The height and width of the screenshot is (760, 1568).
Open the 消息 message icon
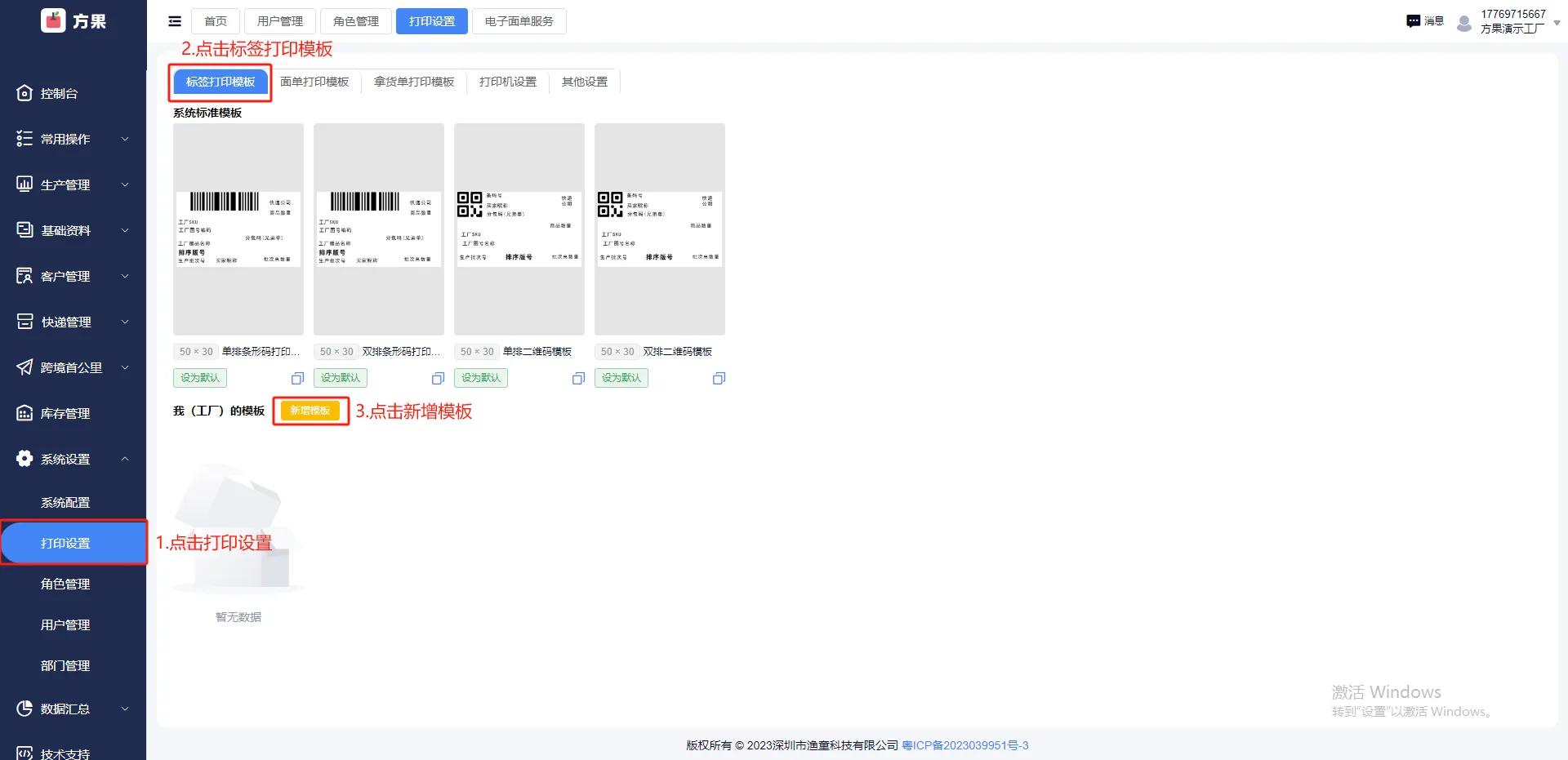pos(1414,21)
